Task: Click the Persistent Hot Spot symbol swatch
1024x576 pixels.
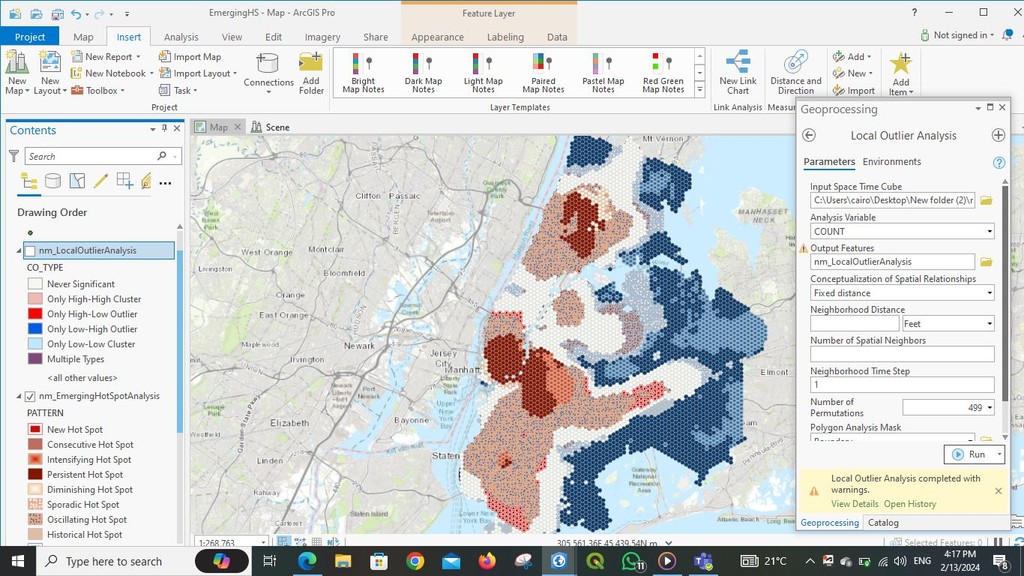Action: coord(35,475)
